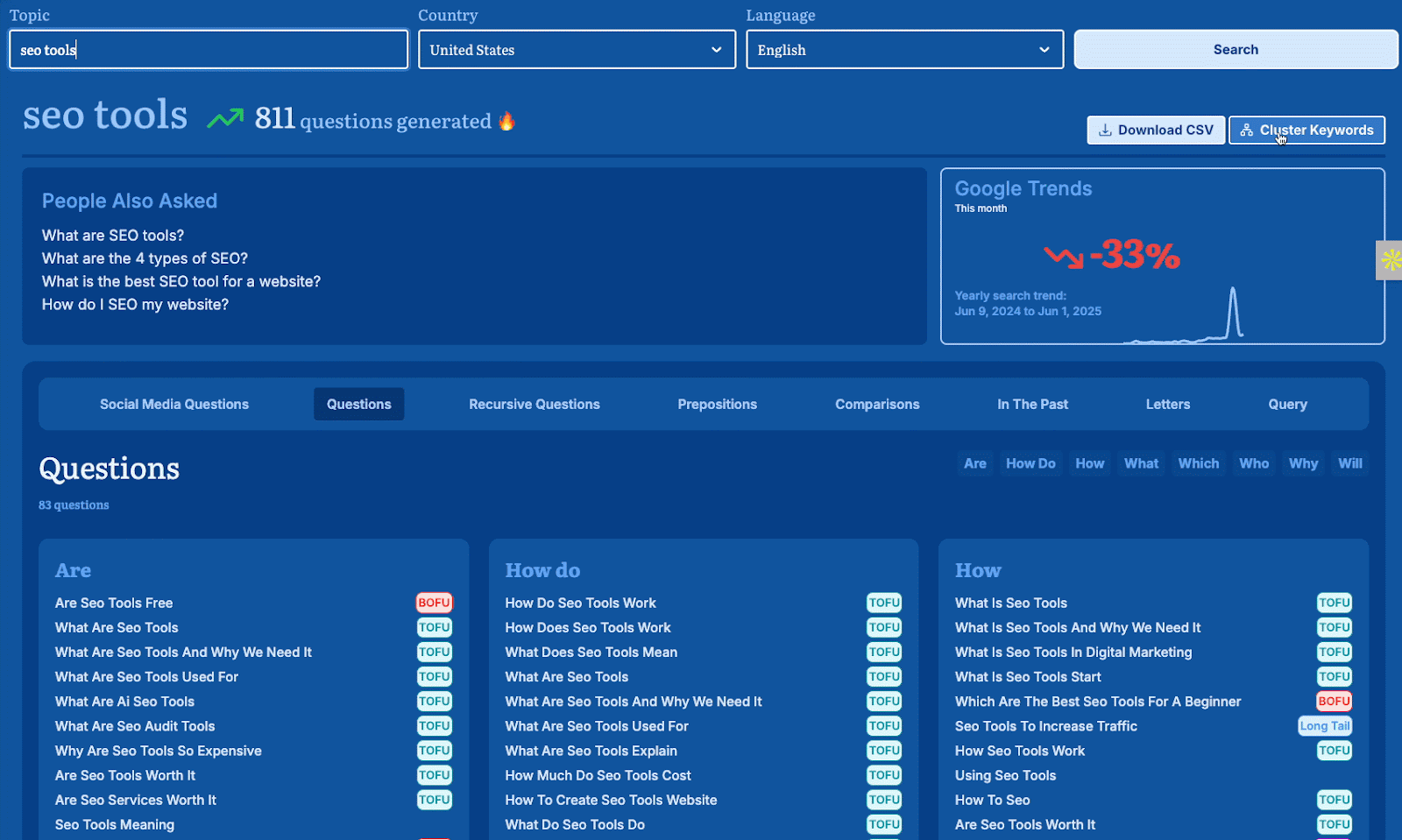Select the Questions tab
This screenshot has height=840, width=1402.
click(359, 404)
